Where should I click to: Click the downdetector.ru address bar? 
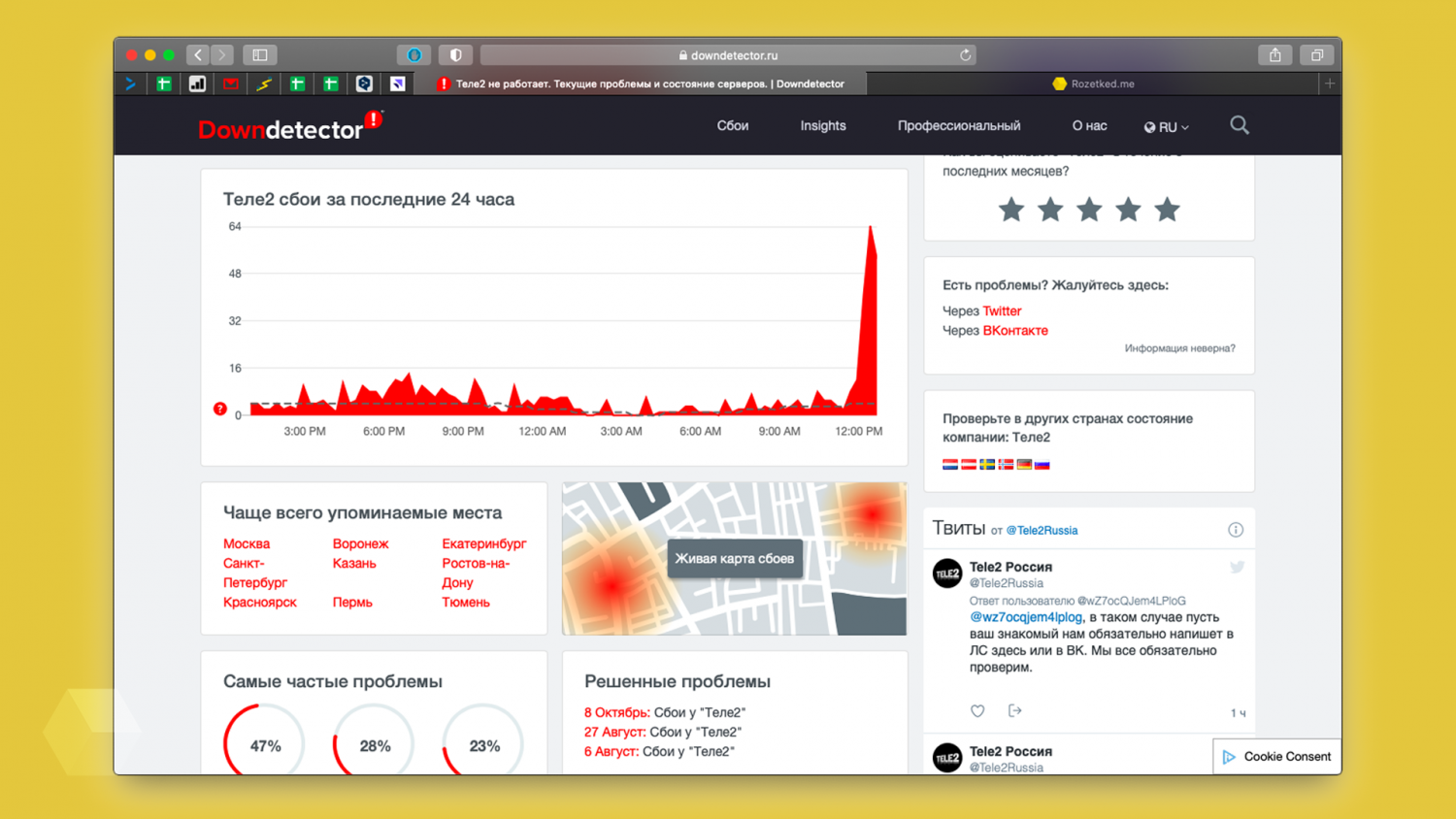click(728, 55)
